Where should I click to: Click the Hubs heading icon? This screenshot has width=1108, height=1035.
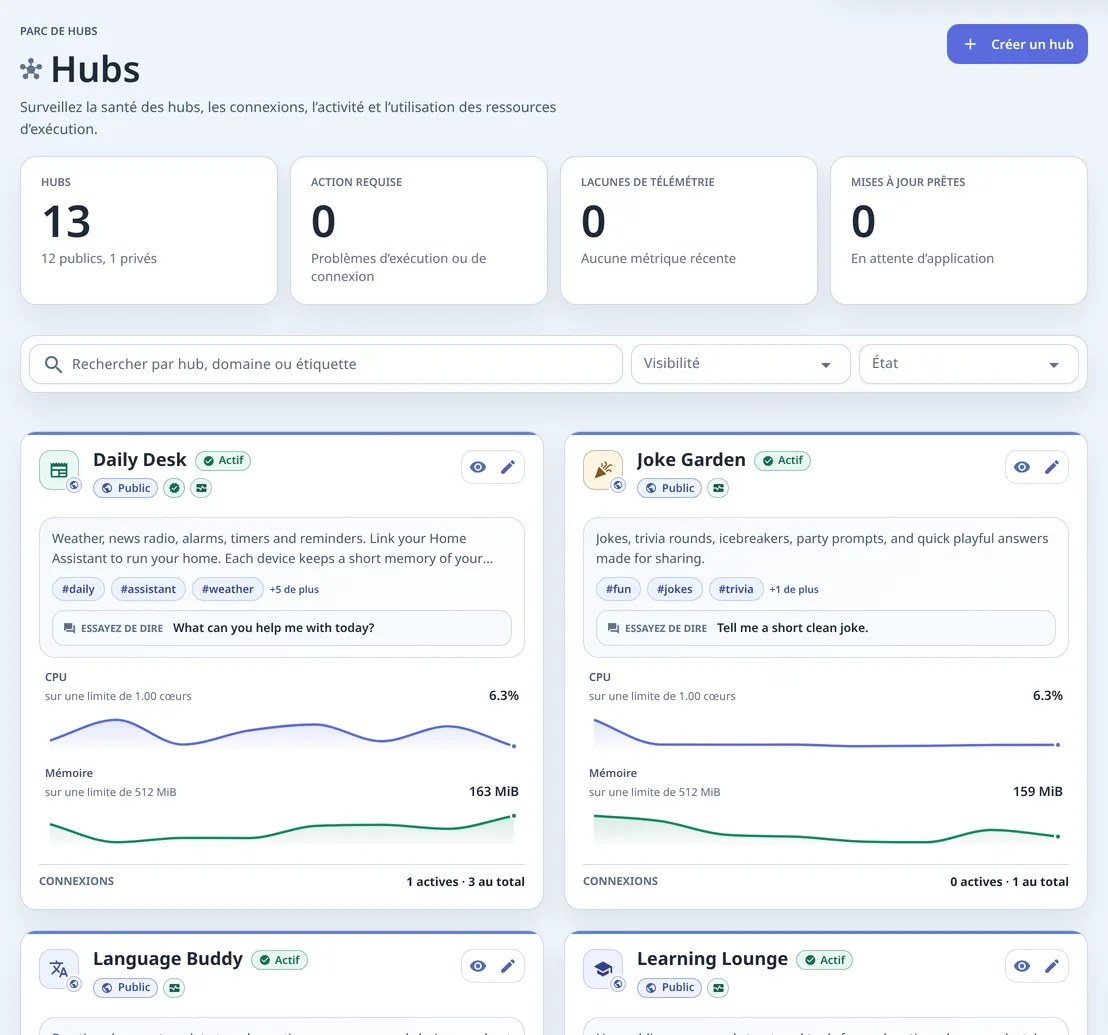click(x=31, y=69)
